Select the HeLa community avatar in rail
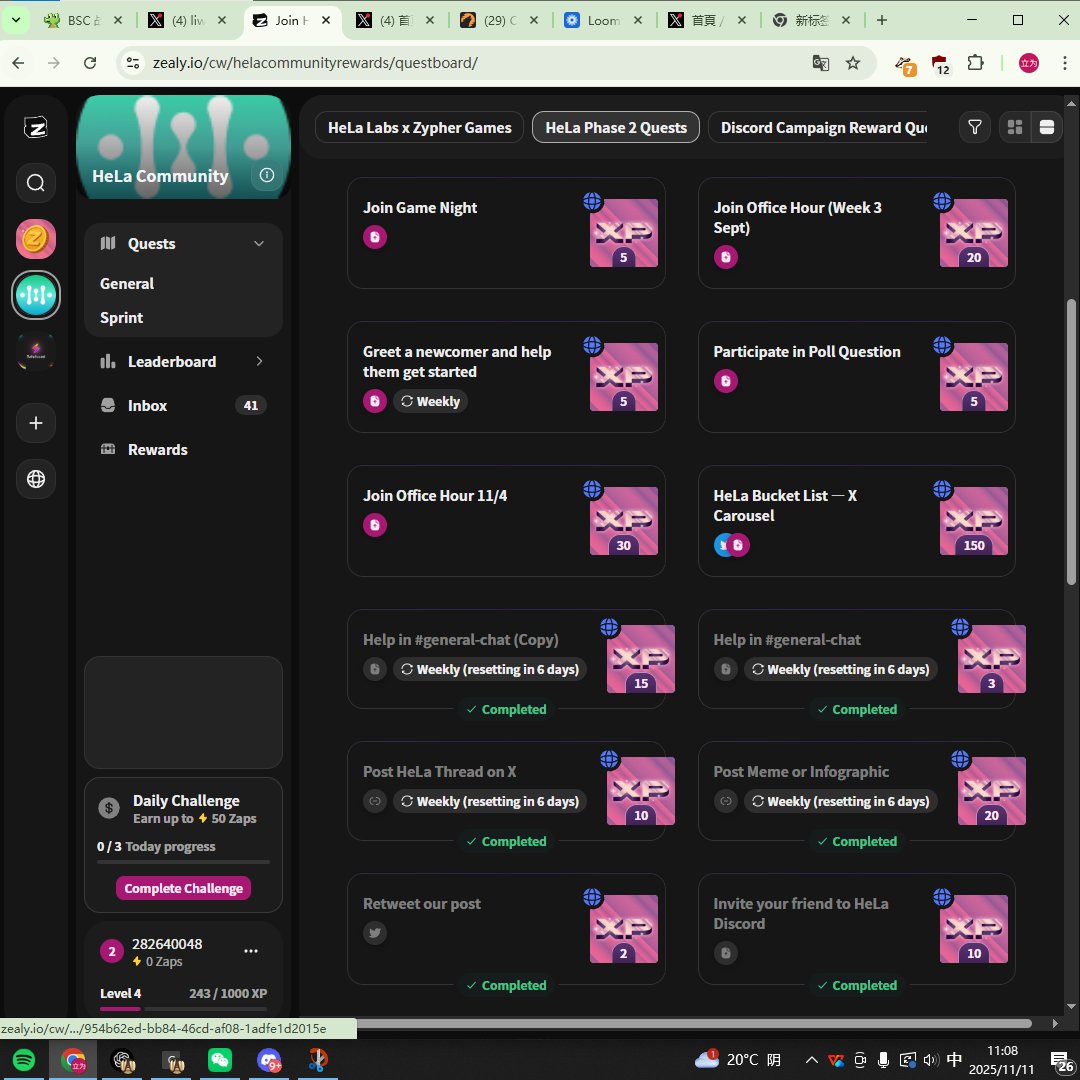This screenshot has width=1080, height=1080. pos(36,295)
